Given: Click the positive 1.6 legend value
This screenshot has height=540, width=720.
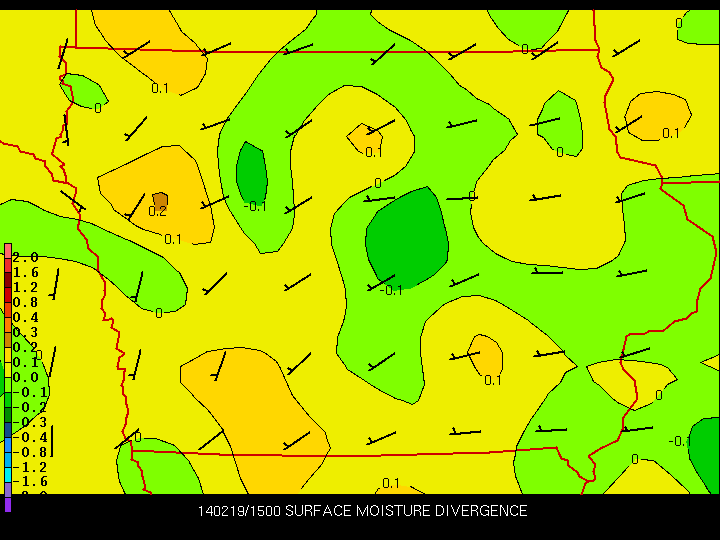Looking at the screenshot, I should 25,272.
